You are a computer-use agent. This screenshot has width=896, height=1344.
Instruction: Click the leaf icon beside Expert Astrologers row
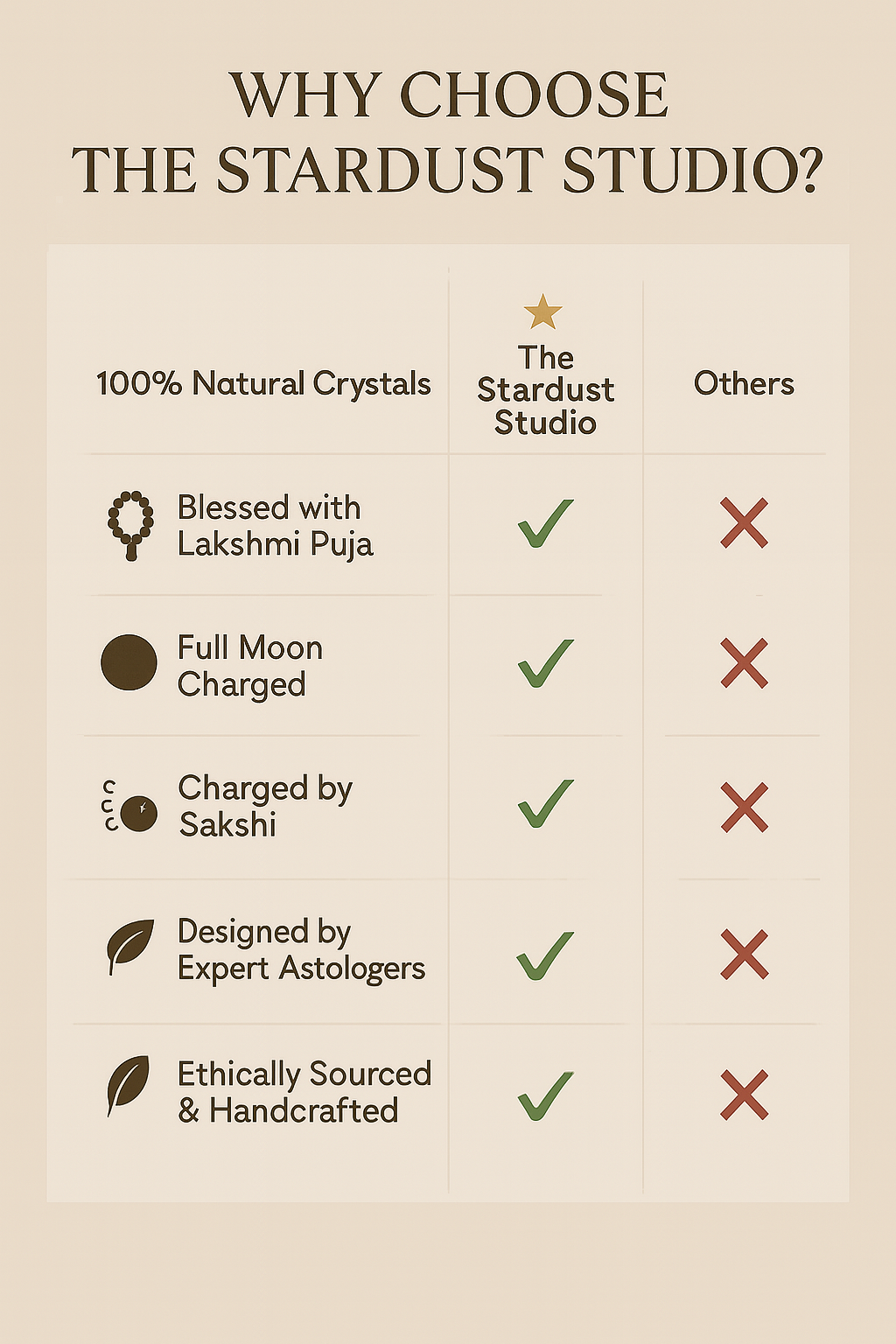(129, 946)
